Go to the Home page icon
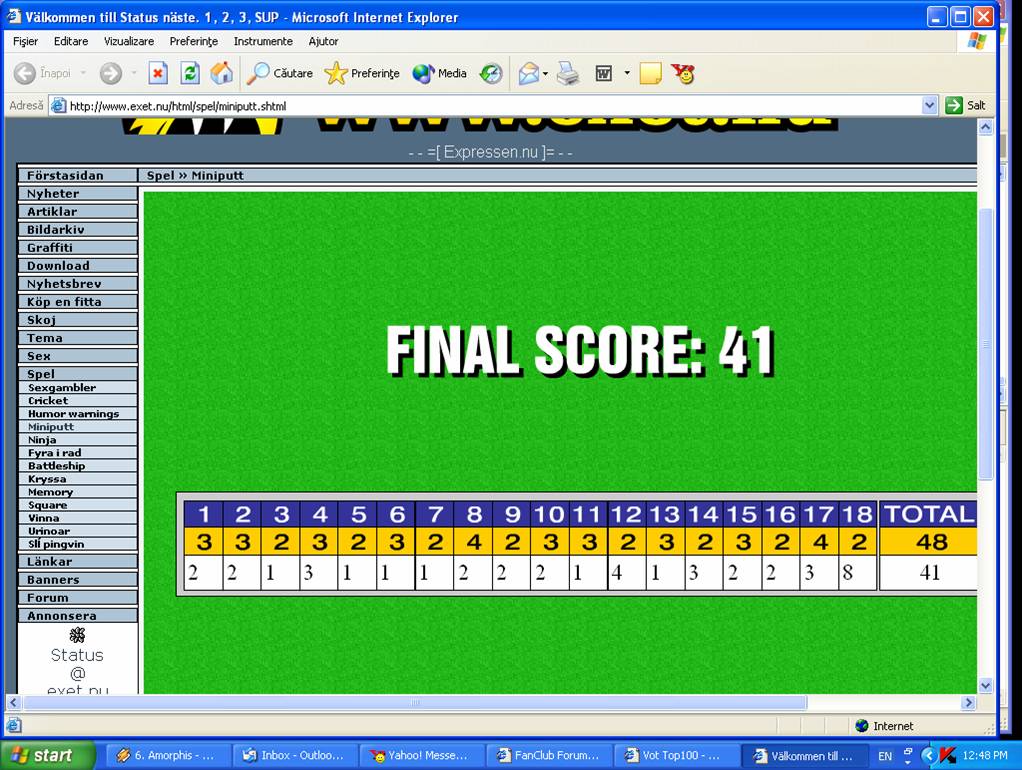Viewport: 1022px width, 770px height. point(221,73)
